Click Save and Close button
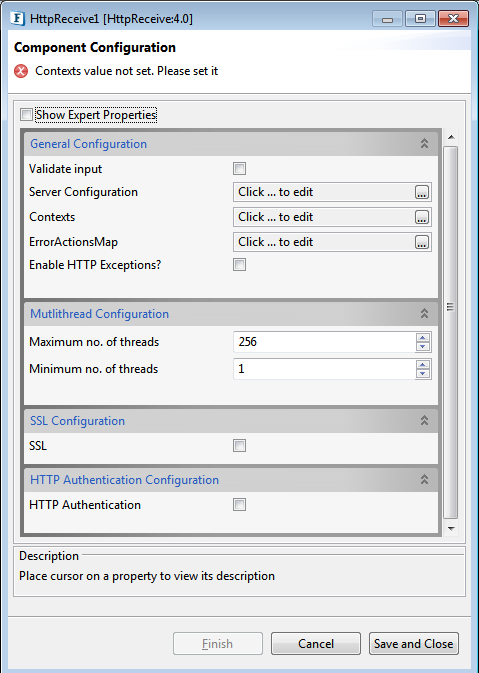This screenshot has width=479, height=673. click(414, 643)
